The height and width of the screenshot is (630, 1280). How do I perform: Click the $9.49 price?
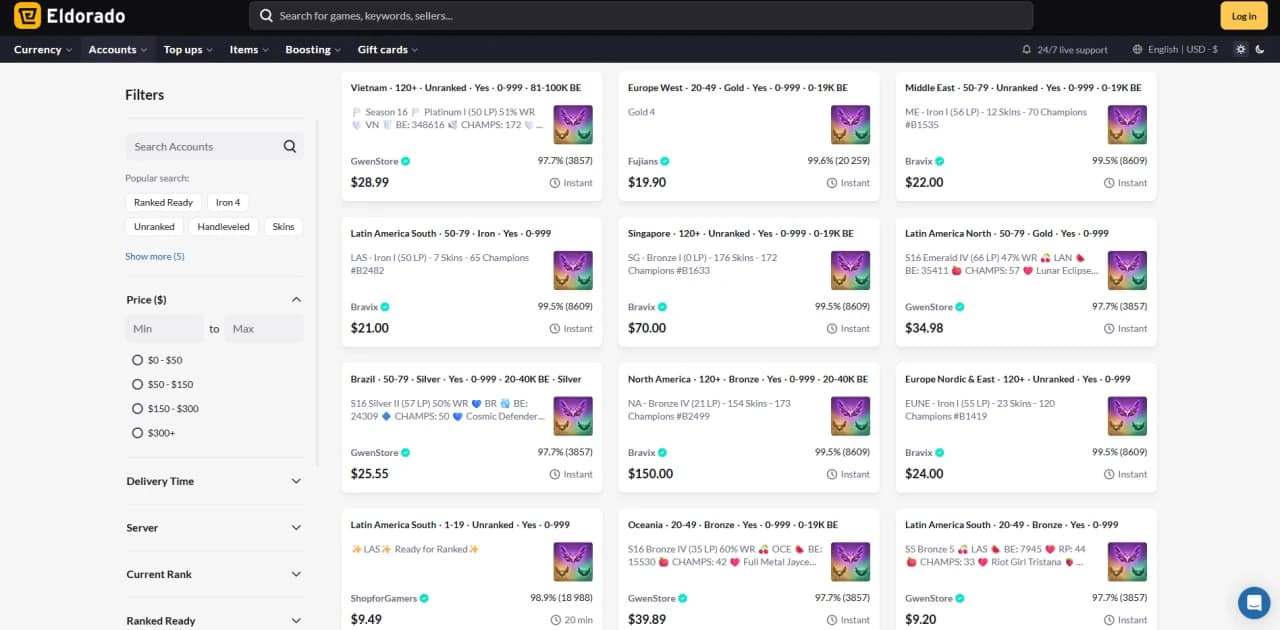366,620
